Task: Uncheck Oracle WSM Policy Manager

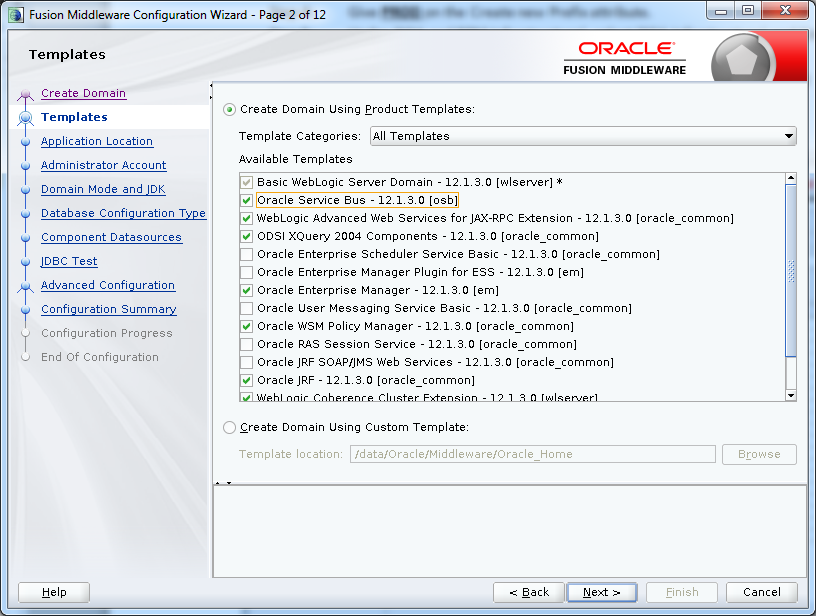Action: tap(247, 326)
